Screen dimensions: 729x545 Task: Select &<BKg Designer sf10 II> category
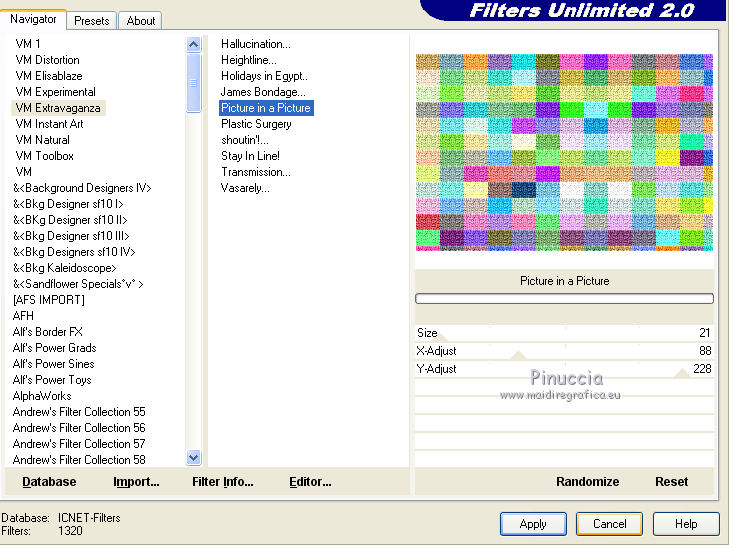click(70, 220)
